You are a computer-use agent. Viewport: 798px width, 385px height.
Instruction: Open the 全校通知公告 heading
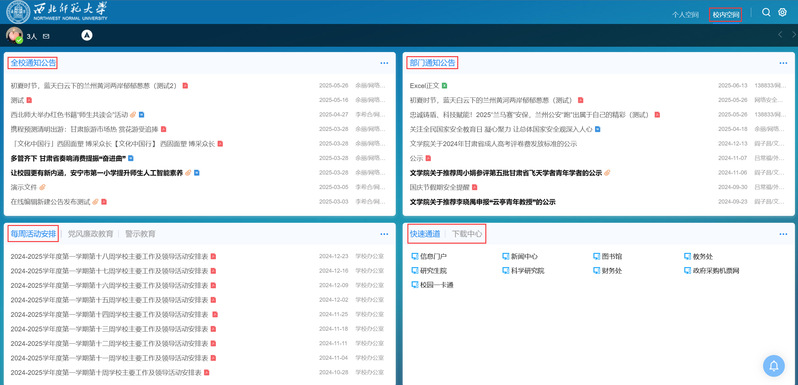pyautogui.click(x=33, y=63)
